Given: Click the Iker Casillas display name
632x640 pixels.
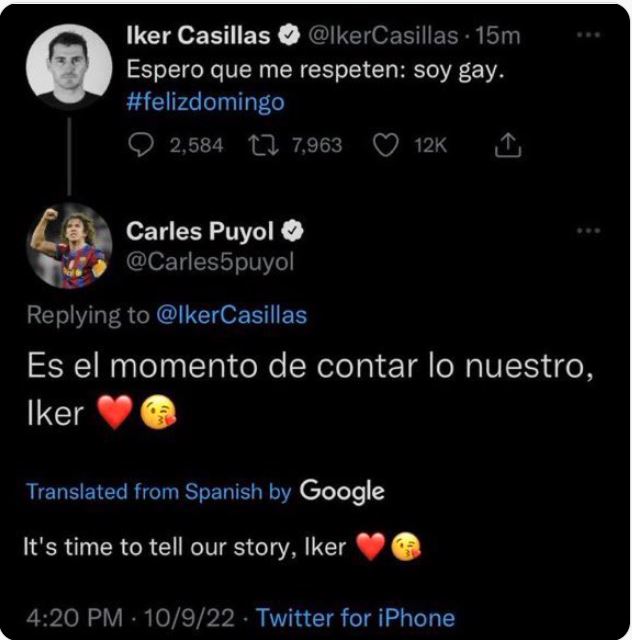Looking at the screenshot, I should point(198,36).
